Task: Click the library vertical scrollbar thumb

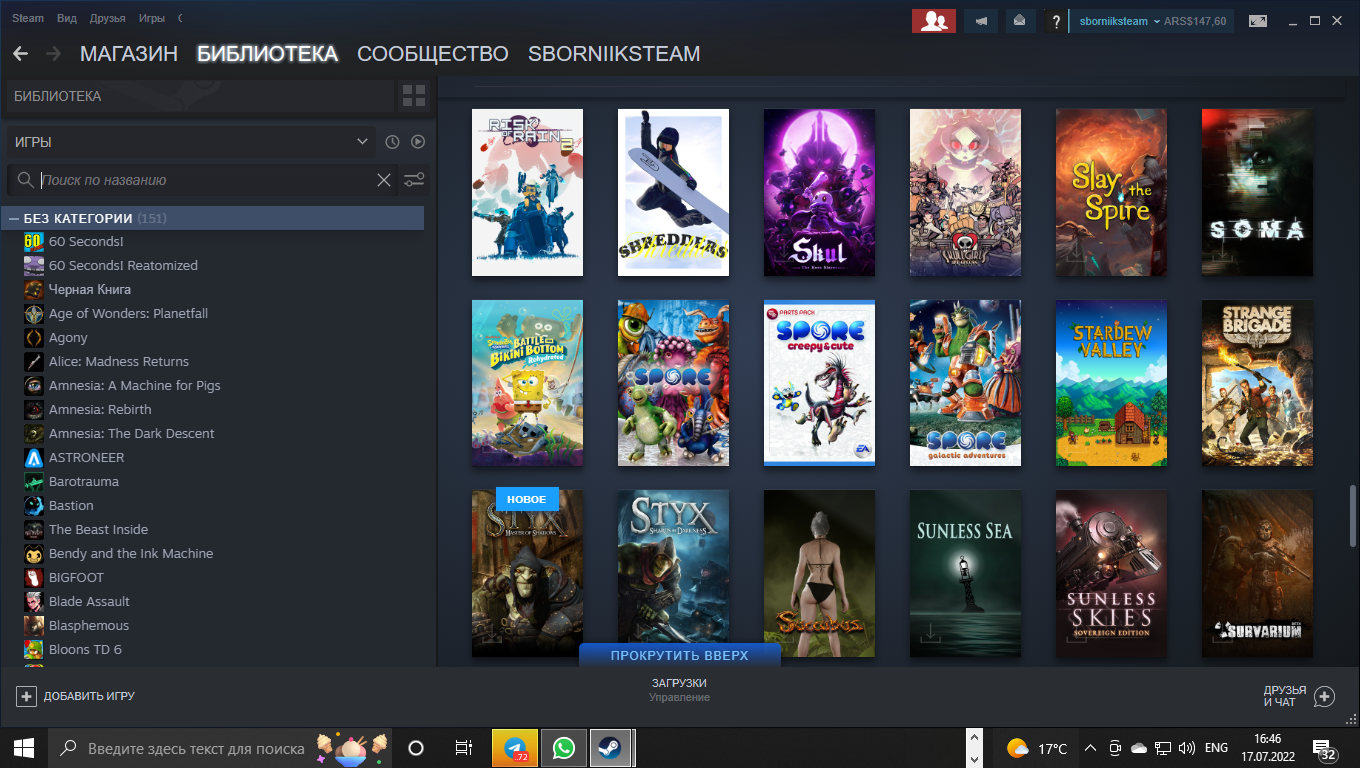Action: pos(1353,515)
